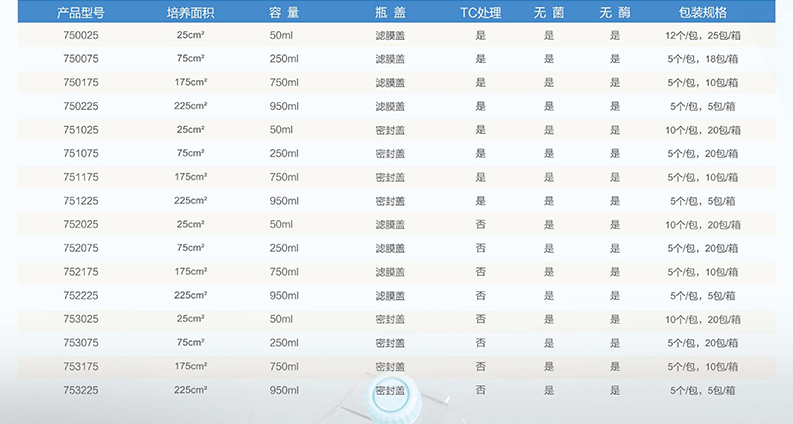Click 密封盖 cap type in row 753175
The width and height of the screenshot is (793, 424).
click(x=390, y=366)
